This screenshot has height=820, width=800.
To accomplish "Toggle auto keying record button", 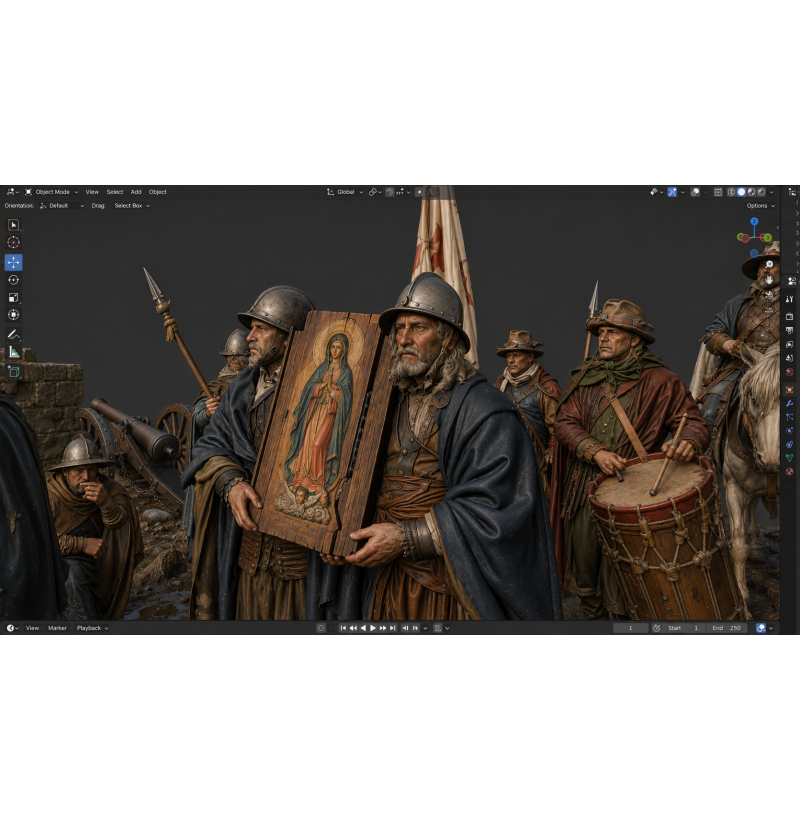I will 321,628.
